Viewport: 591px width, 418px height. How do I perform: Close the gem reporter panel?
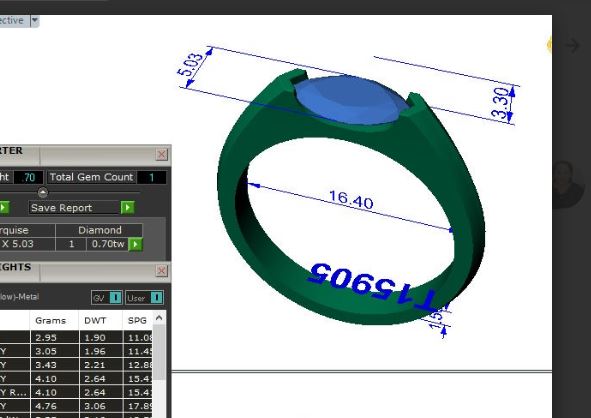162,155
